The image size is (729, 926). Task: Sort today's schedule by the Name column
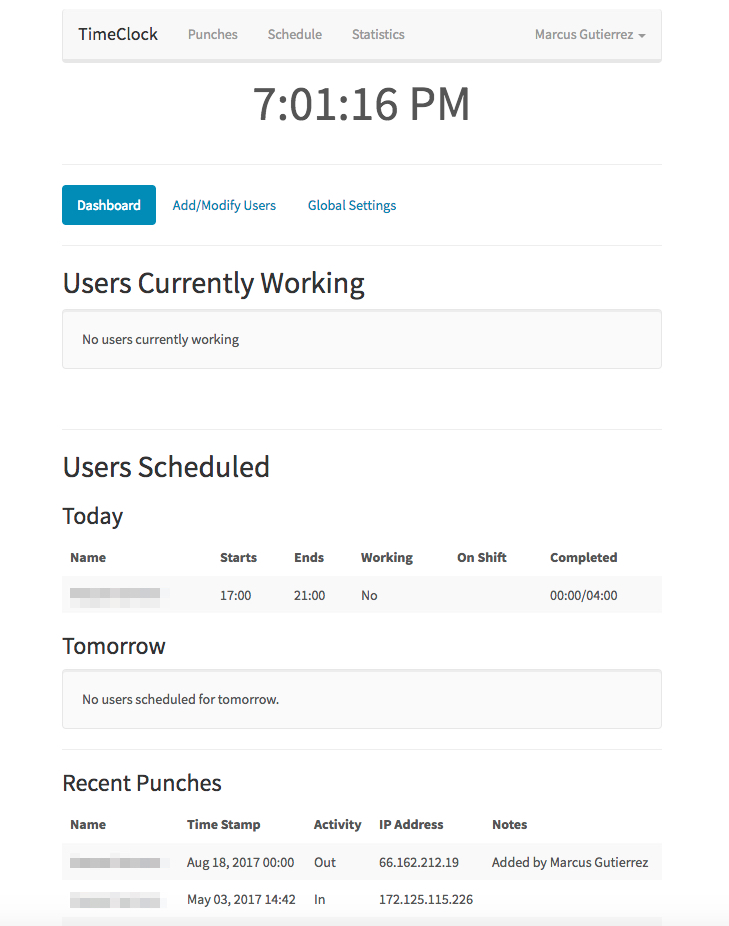pos(87,557)
